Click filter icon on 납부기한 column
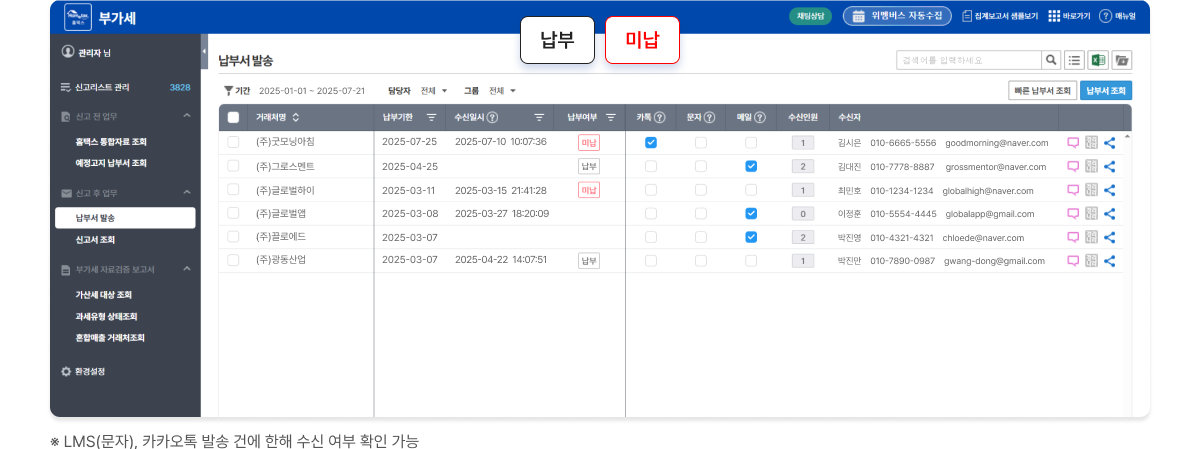Screen dimensions: 1200x449 point(431,117)
